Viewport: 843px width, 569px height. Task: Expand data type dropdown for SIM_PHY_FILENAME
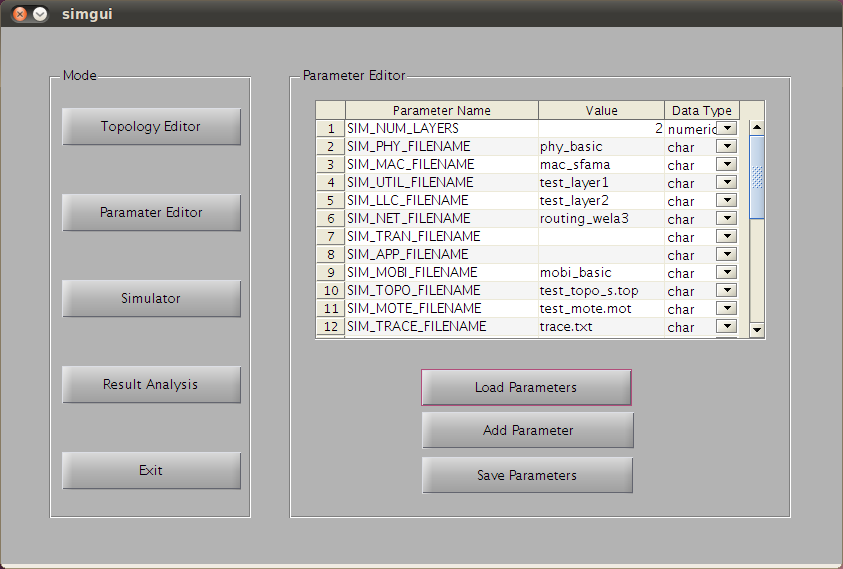click(727, 146)
